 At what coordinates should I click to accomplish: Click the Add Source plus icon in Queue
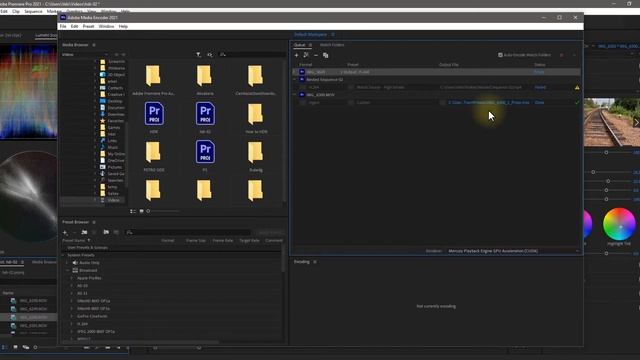[296, 55]
